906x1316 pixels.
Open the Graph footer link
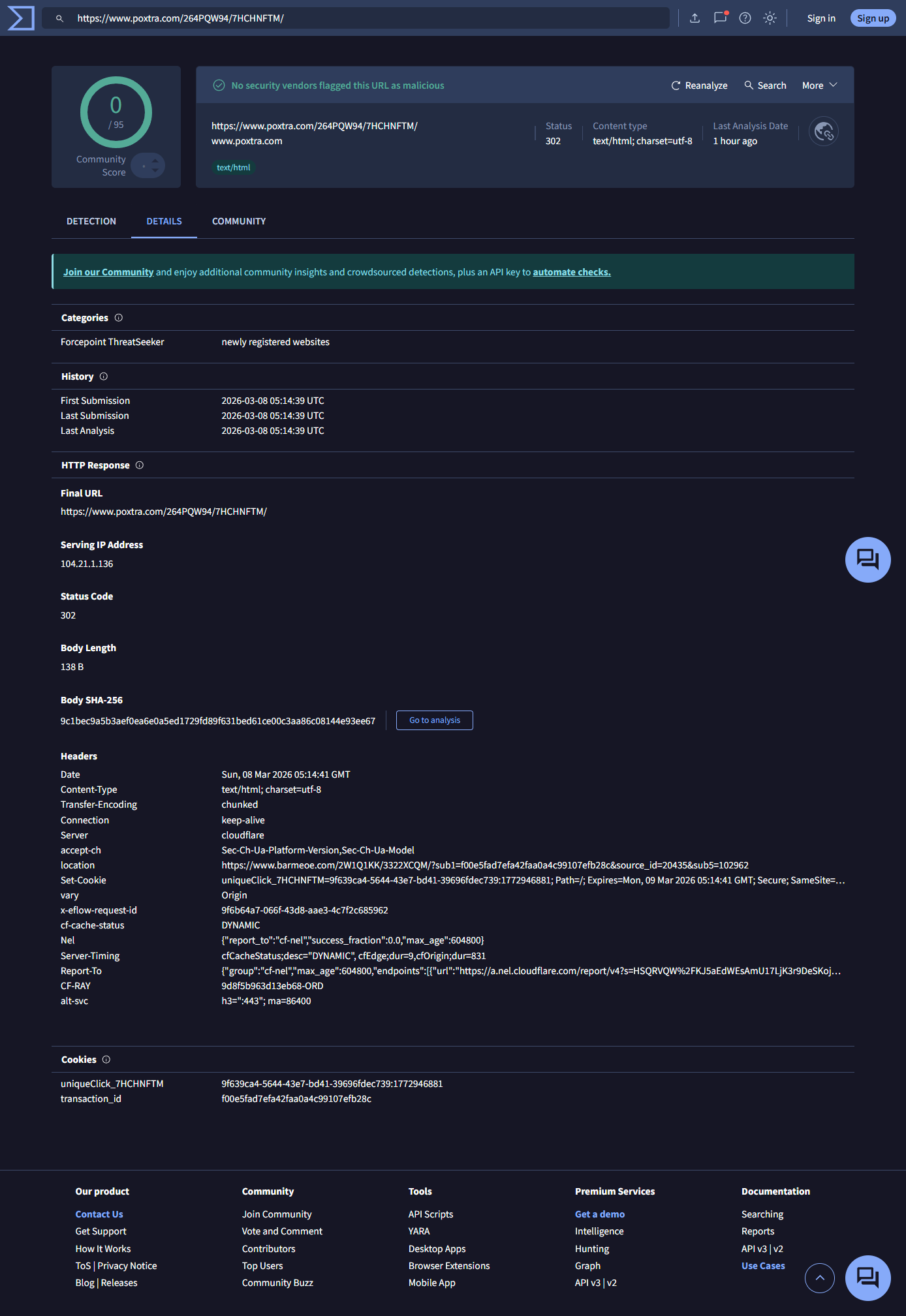[x=587, y=1266]
